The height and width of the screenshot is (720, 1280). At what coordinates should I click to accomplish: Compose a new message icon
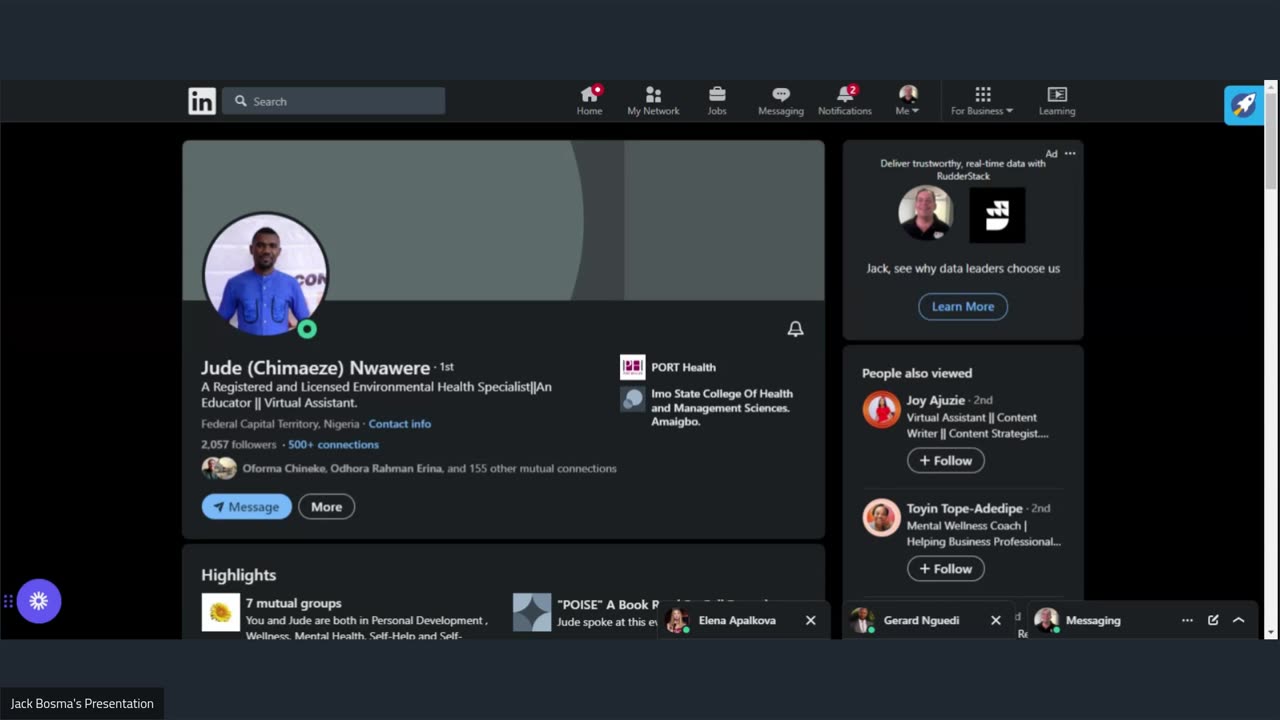(x=1213, y=620)
